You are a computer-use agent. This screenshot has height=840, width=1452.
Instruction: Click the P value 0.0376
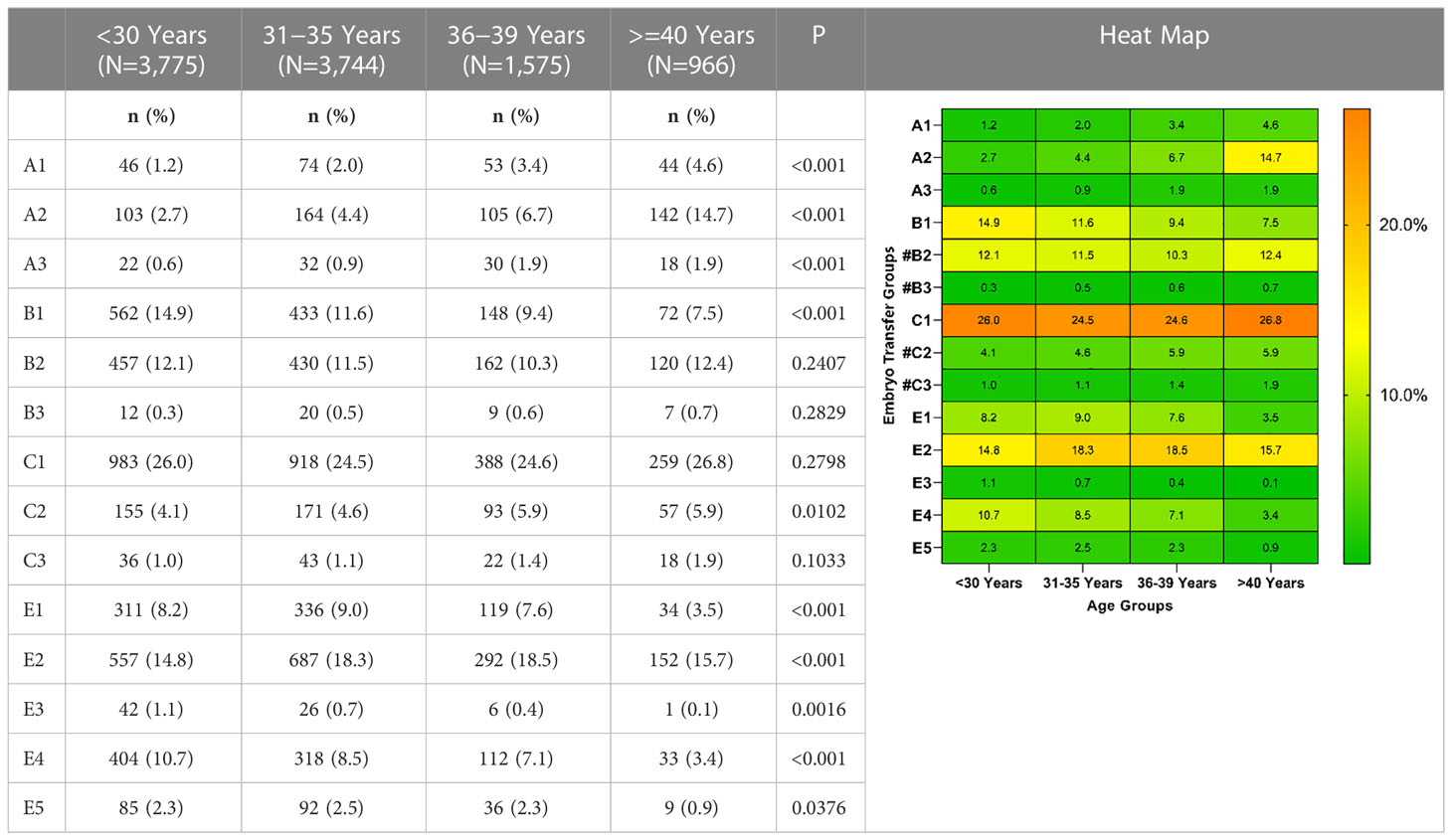click(x=819, y=808)
